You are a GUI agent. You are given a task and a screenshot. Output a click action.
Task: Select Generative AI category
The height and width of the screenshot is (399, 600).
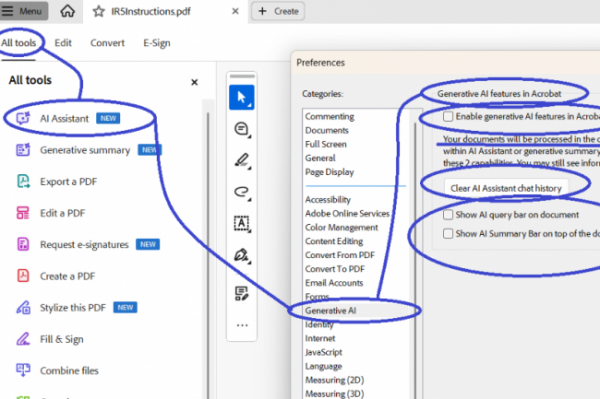(x=330, y=310)
